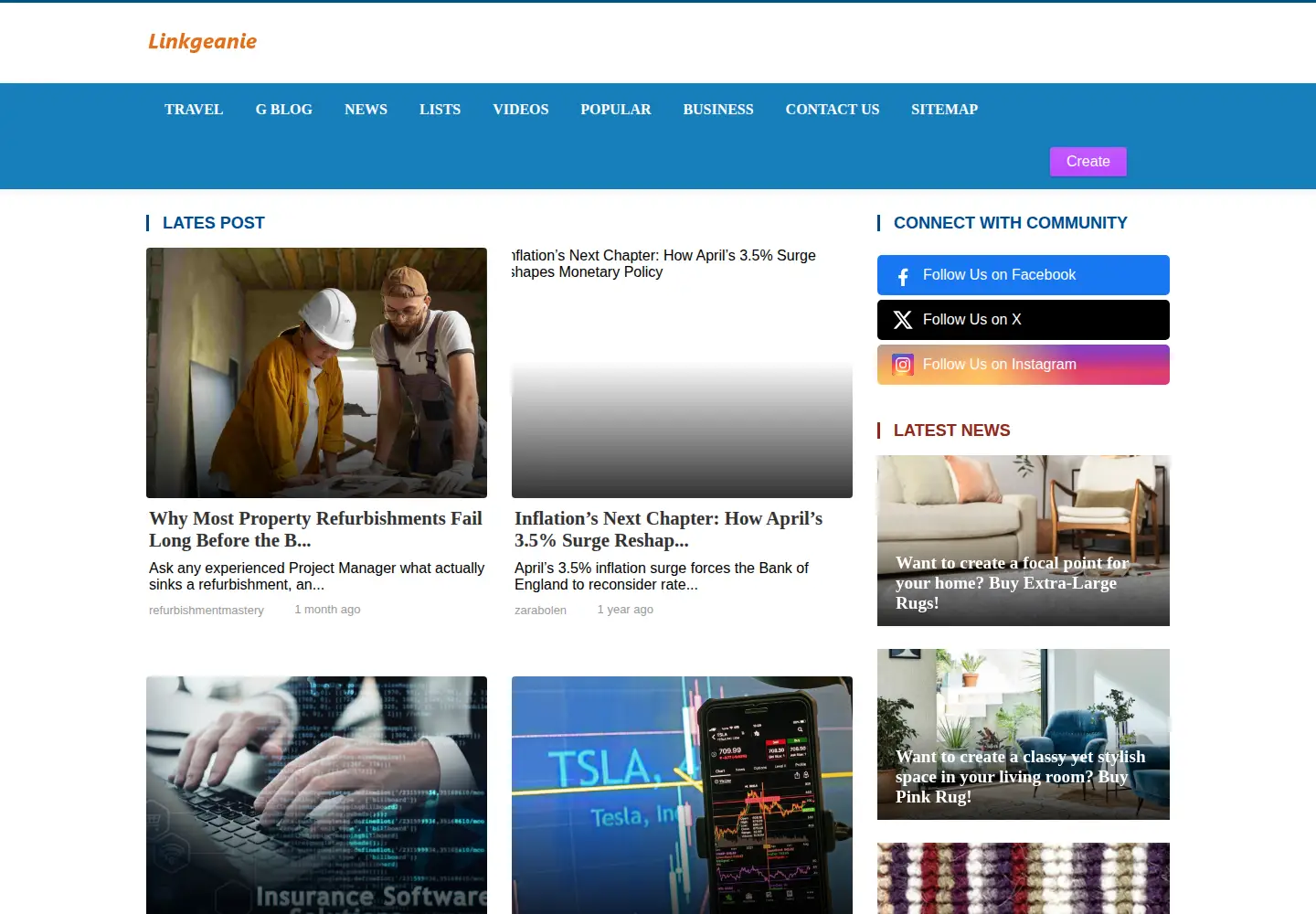Screen dimensions: 1316x914
Task: Open the TRAVEL menu item
Action: pyautogui.click(x=194, y=109)
